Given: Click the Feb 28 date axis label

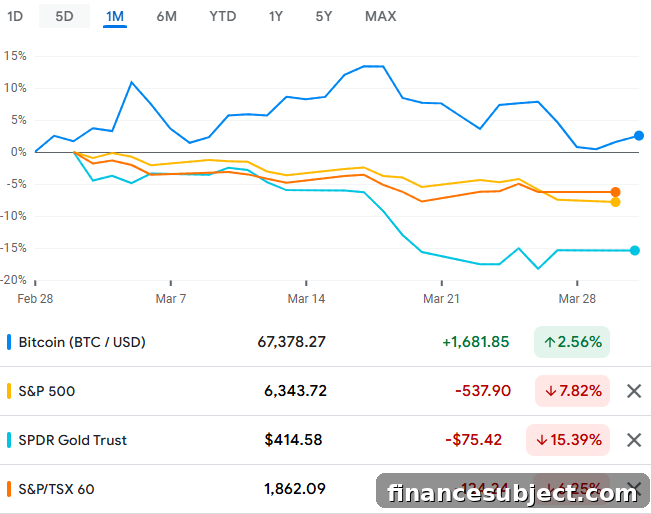Looking at the screenshot, I should [35, 299].
